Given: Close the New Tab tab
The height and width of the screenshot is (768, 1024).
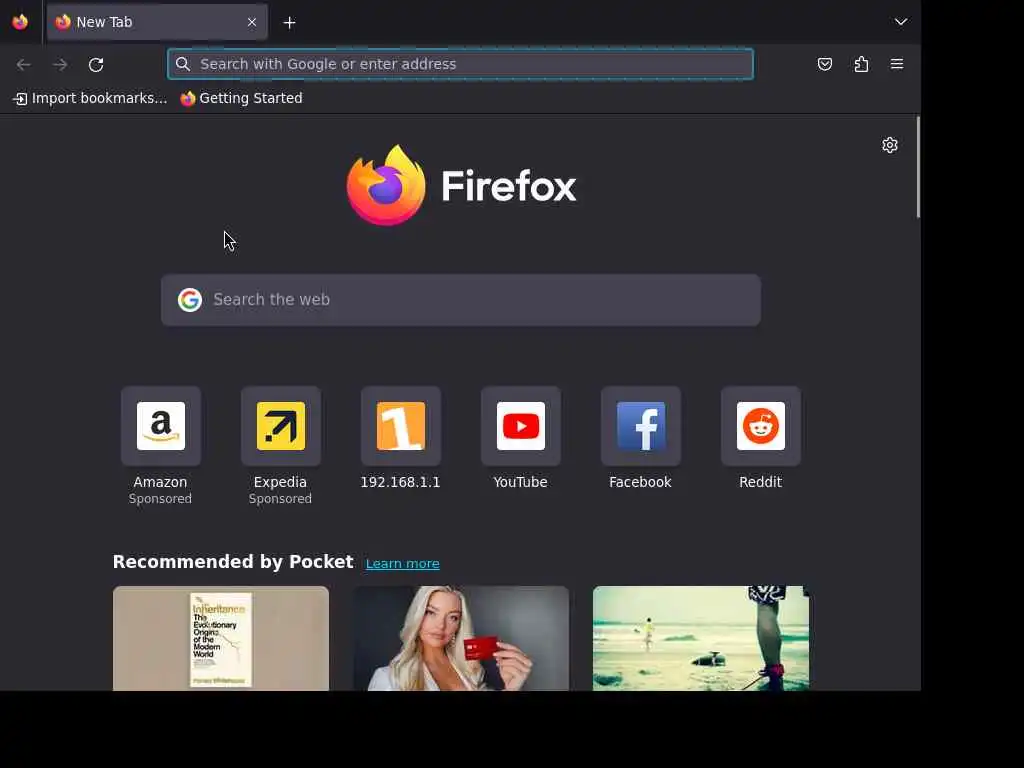Looking at the screenshot, I should (x=252, y=22).
